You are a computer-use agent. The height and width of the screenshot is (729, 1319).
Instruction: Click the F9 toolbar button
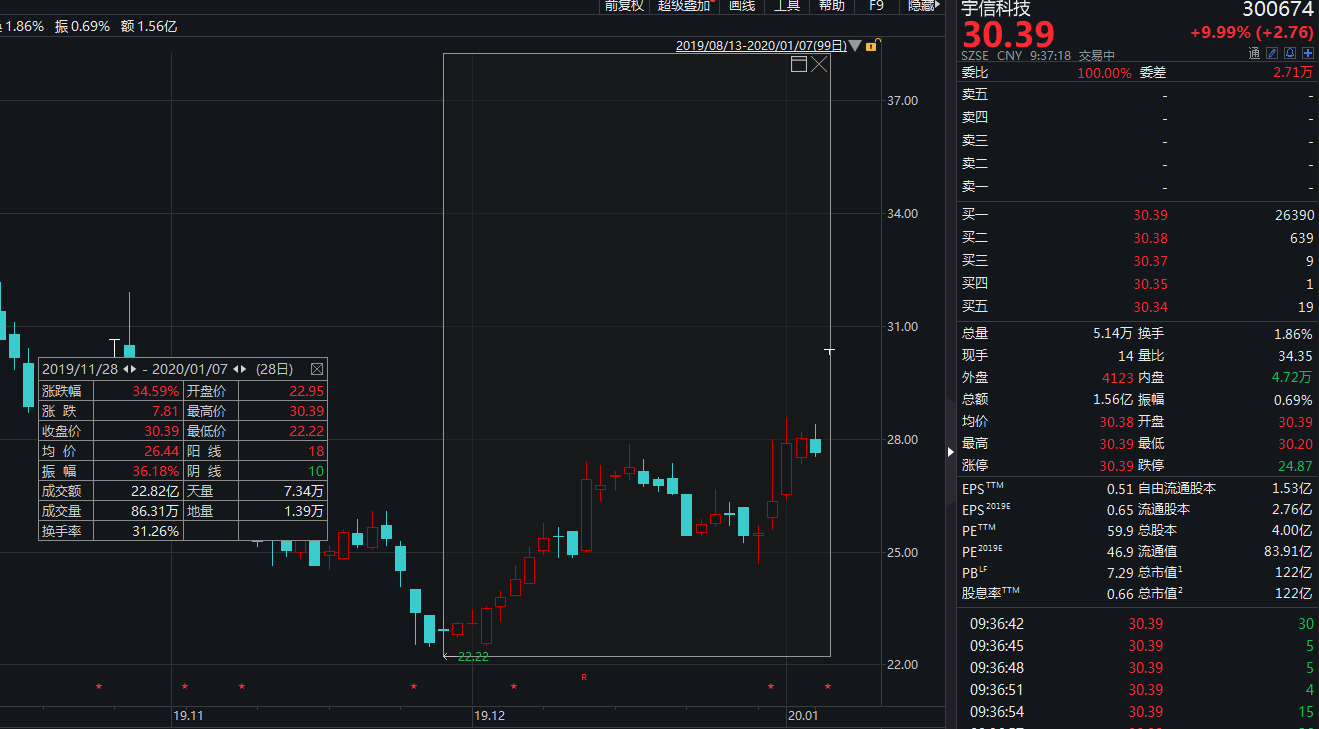coord(876,6)
